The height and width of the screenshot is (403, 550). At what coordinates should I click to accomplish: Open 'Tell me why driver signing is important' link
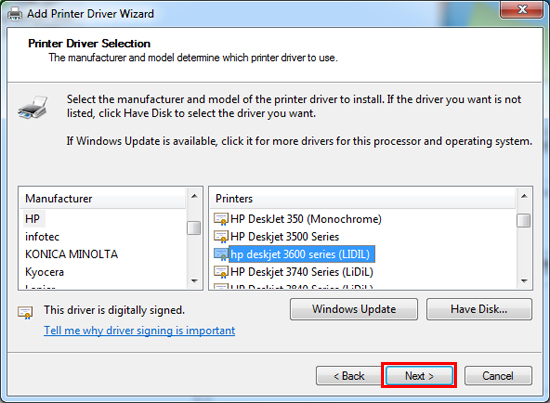coord(139,330)
